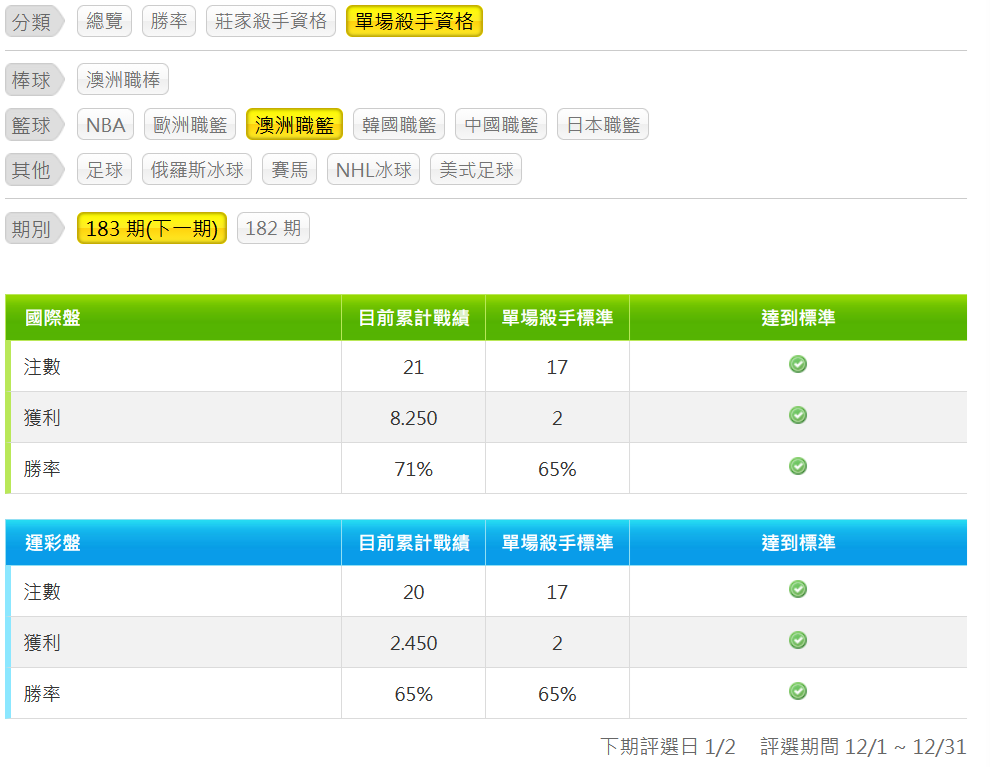990x767 pixels.
Task: Switch to the 總覽 category tab
Action: click(104, 21)
